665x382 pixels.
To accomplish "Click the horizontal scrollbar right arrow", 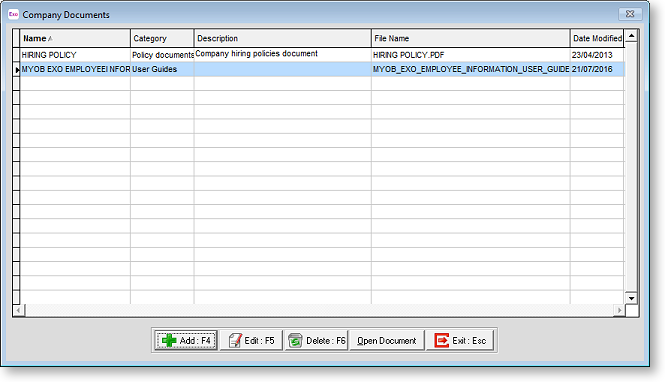I will pos(619,310).
